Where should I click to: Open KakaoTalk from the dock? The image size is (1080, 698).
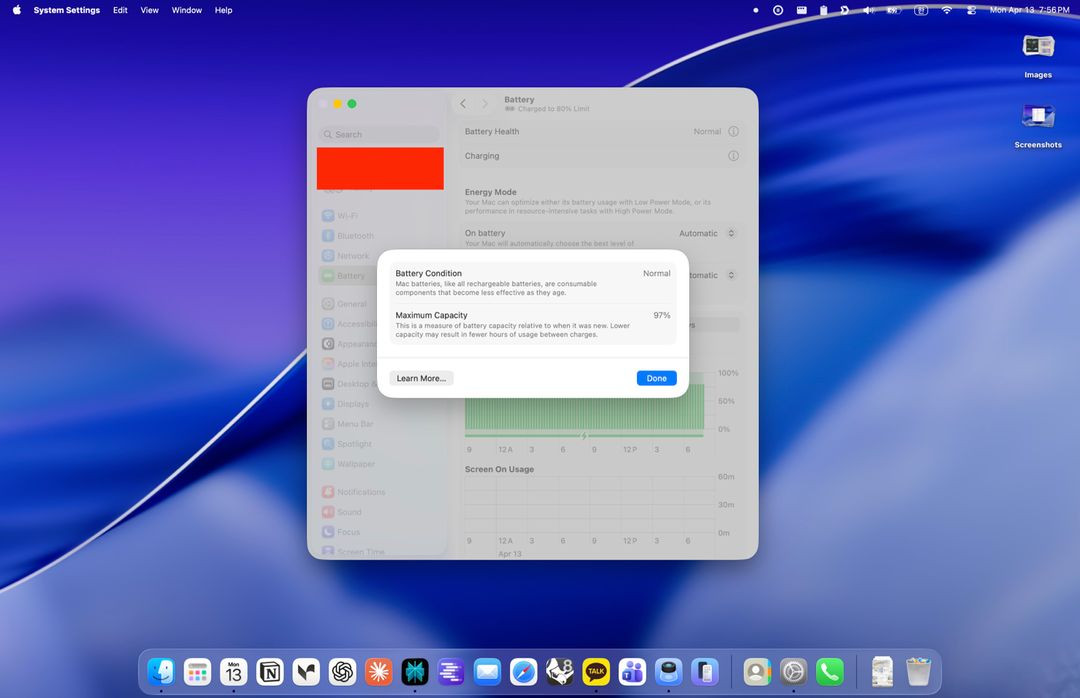[x=596, y=672]
